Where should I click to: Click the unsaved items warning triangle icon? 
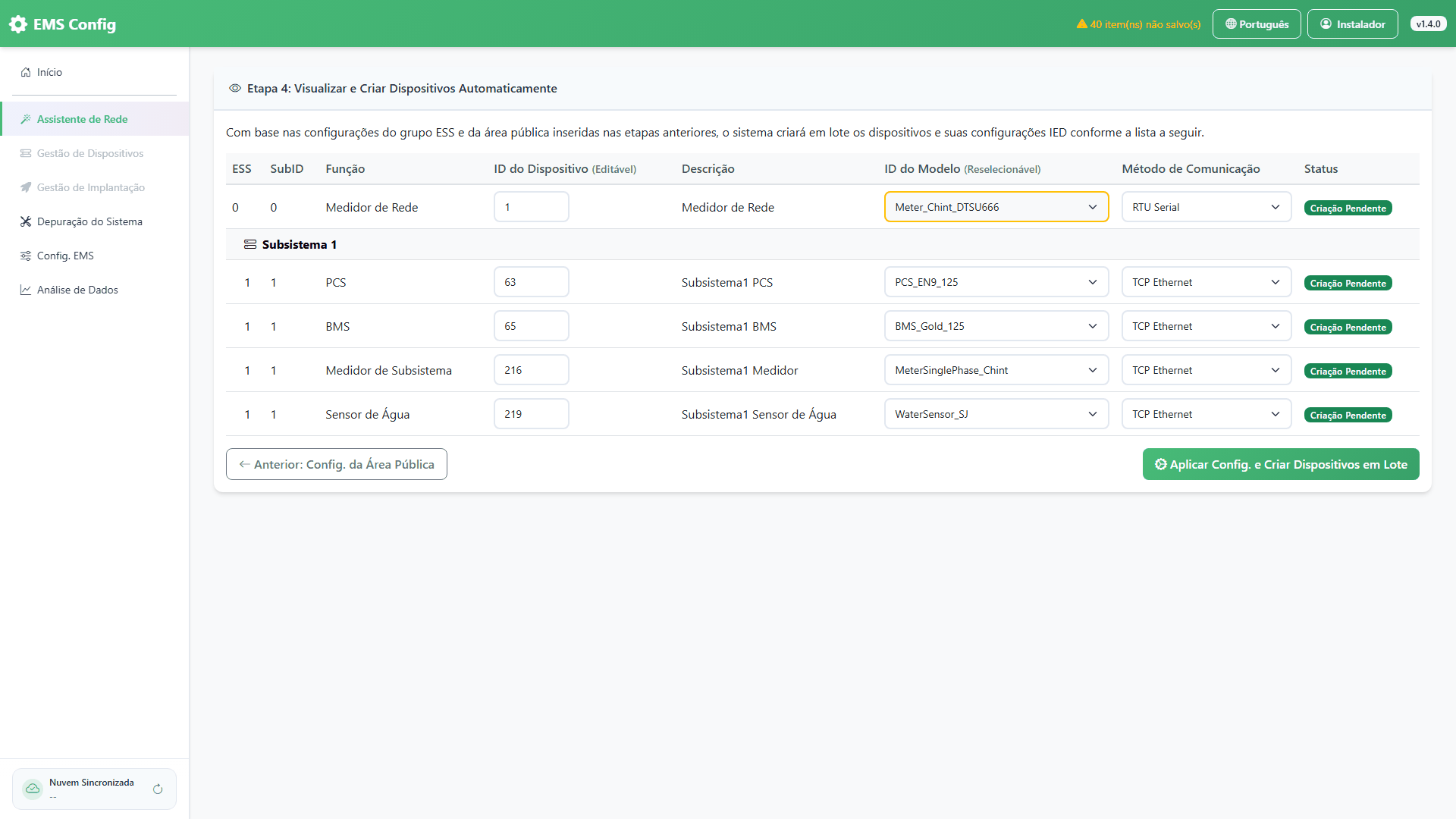coord(1082,24)
